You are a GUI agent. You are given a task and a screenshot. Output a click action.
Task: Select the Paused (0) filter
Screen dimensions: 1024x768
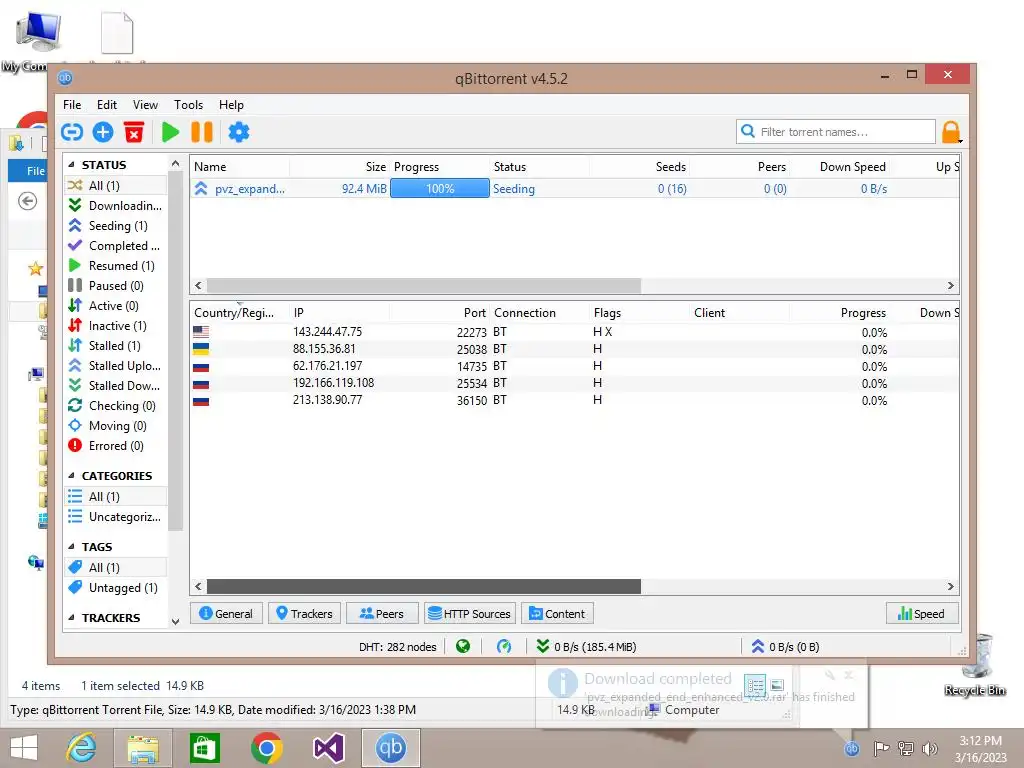[x=116, y=286]
